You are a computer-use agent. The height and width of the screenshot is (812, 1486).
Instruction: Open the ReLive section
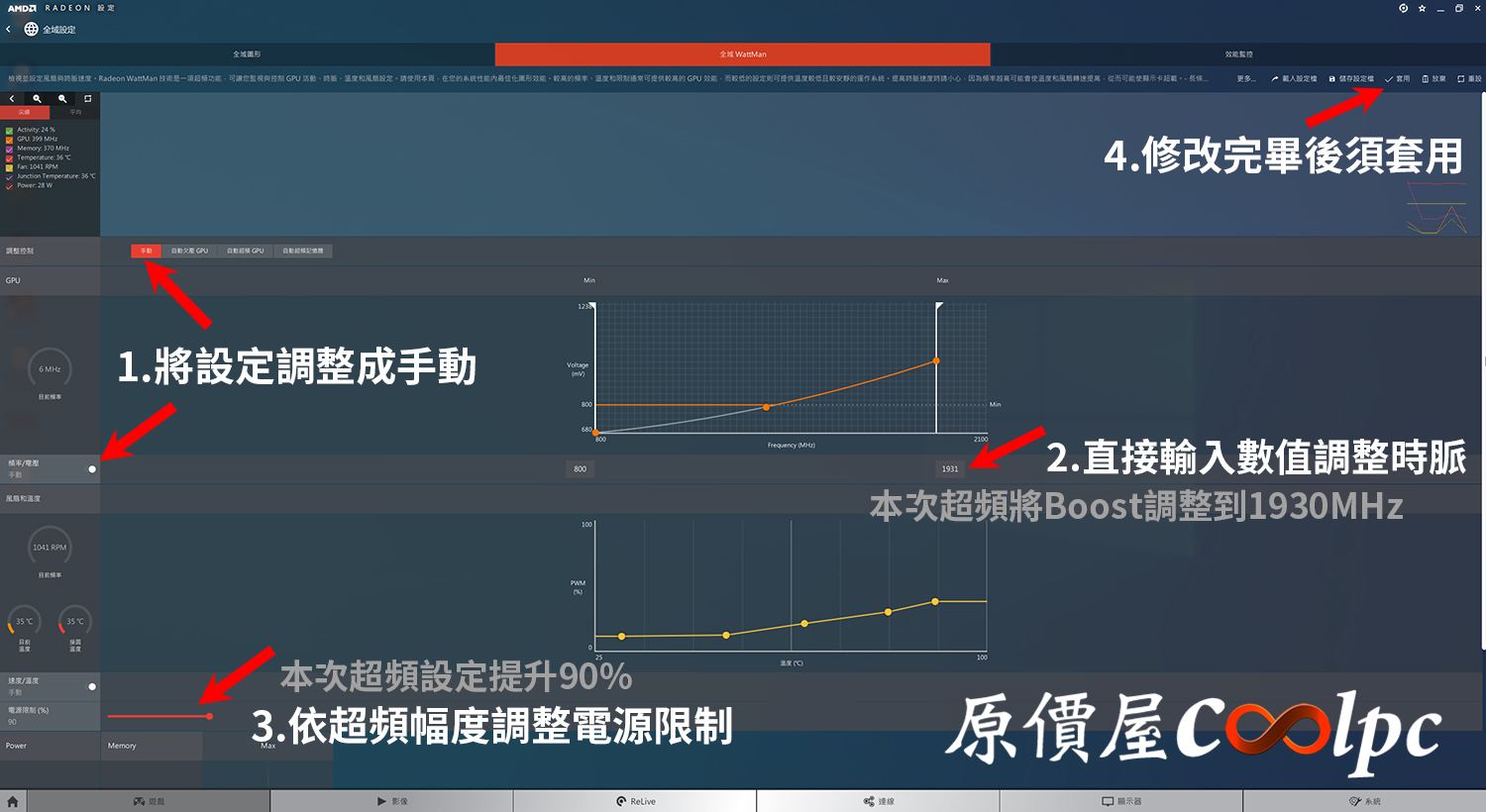tap(635, 801)
